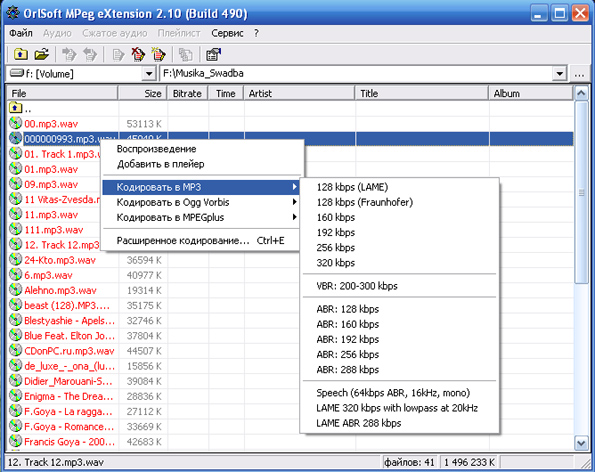Open the drive selector dropdown arrow

click(149, 73)
